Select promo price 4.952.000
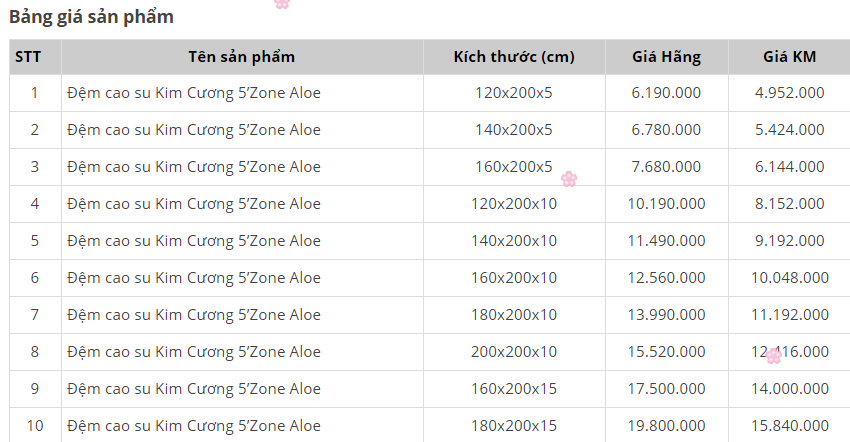Screen dimensions: 850x442 click(789, 93)
